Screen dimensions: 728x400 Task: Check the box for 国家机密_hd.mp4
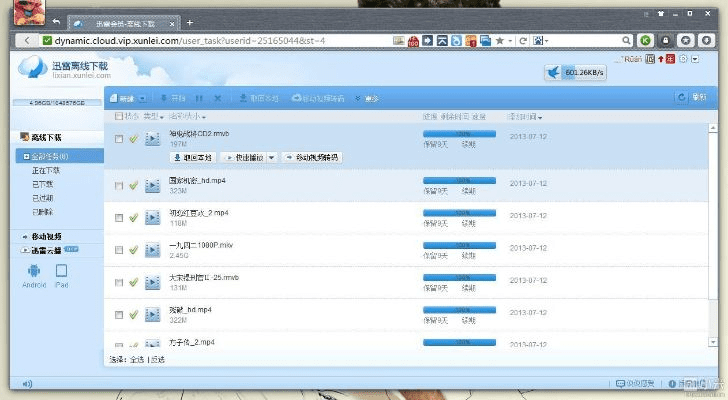coord(119,186)
